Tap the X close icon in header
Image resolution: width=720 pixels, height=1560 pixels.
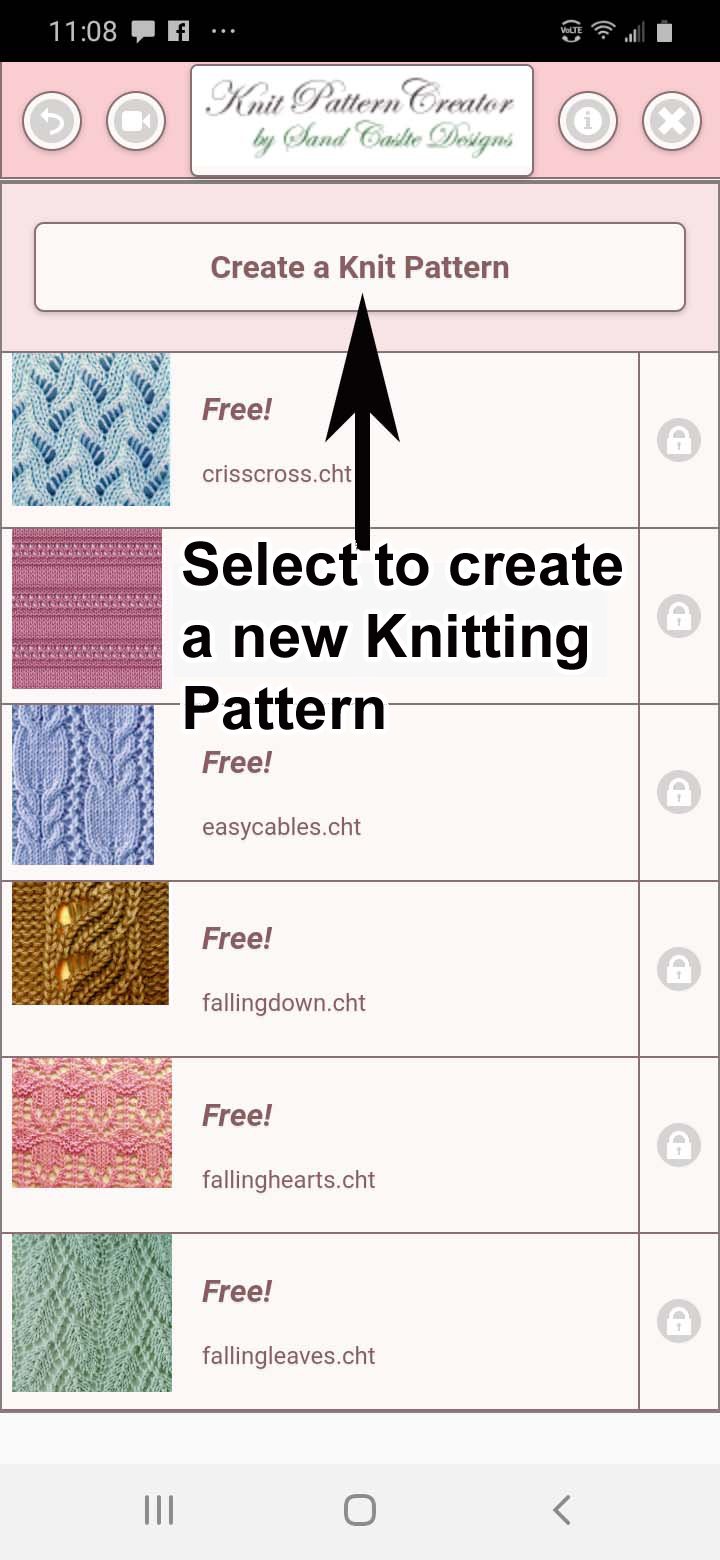pos(671,122)
